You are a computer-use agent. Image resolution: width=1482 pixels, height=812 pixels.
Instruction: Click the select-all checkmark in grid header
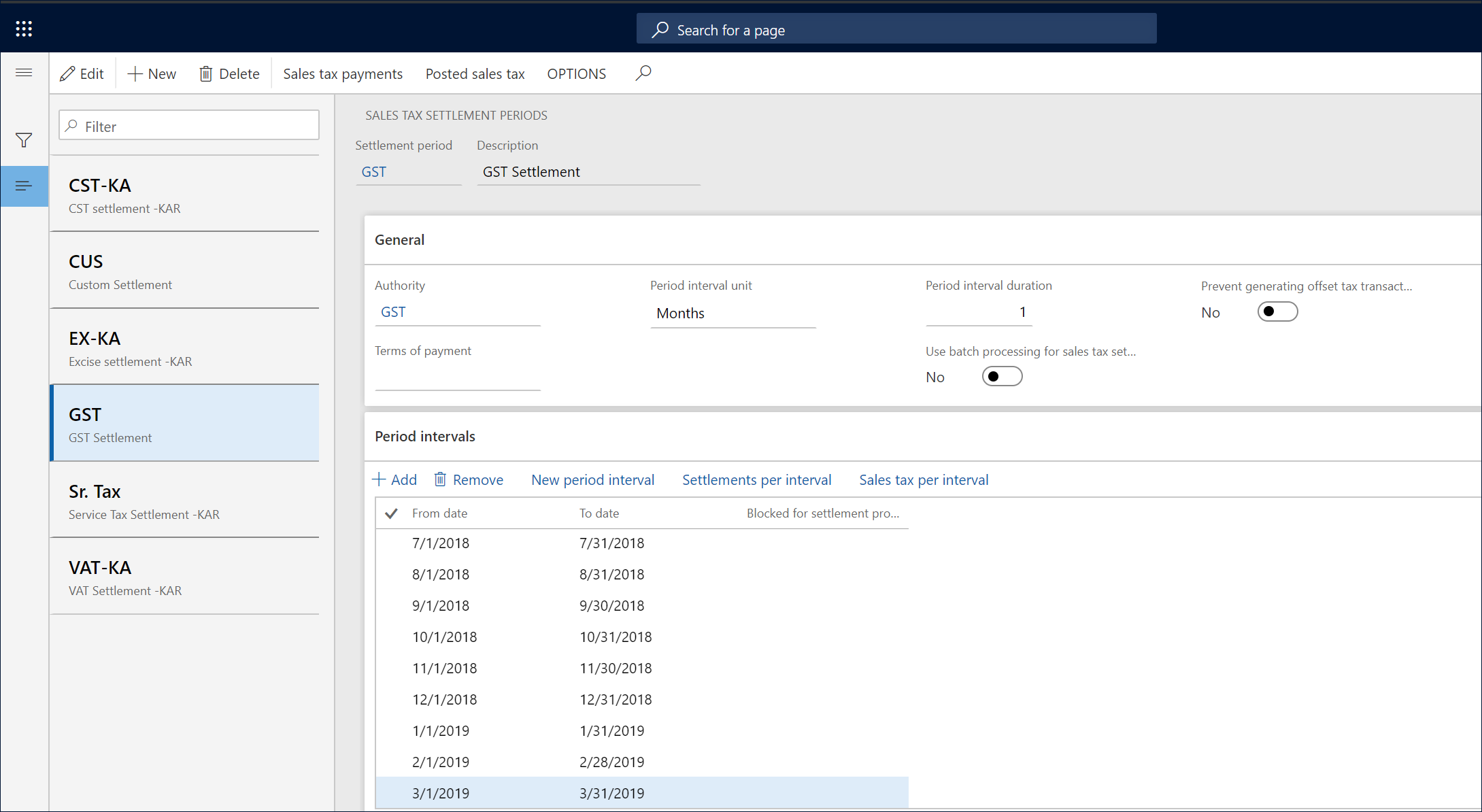tap(391, 513)
